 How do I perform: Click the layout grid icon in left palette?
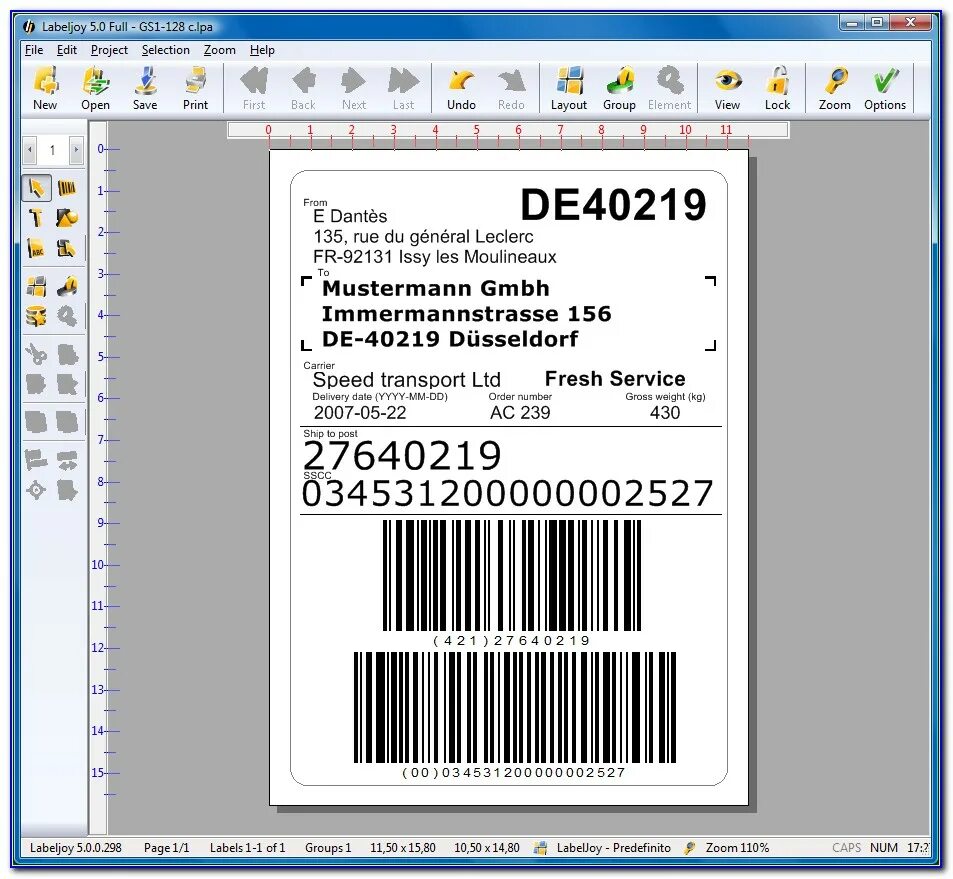[x=36, y=286]
